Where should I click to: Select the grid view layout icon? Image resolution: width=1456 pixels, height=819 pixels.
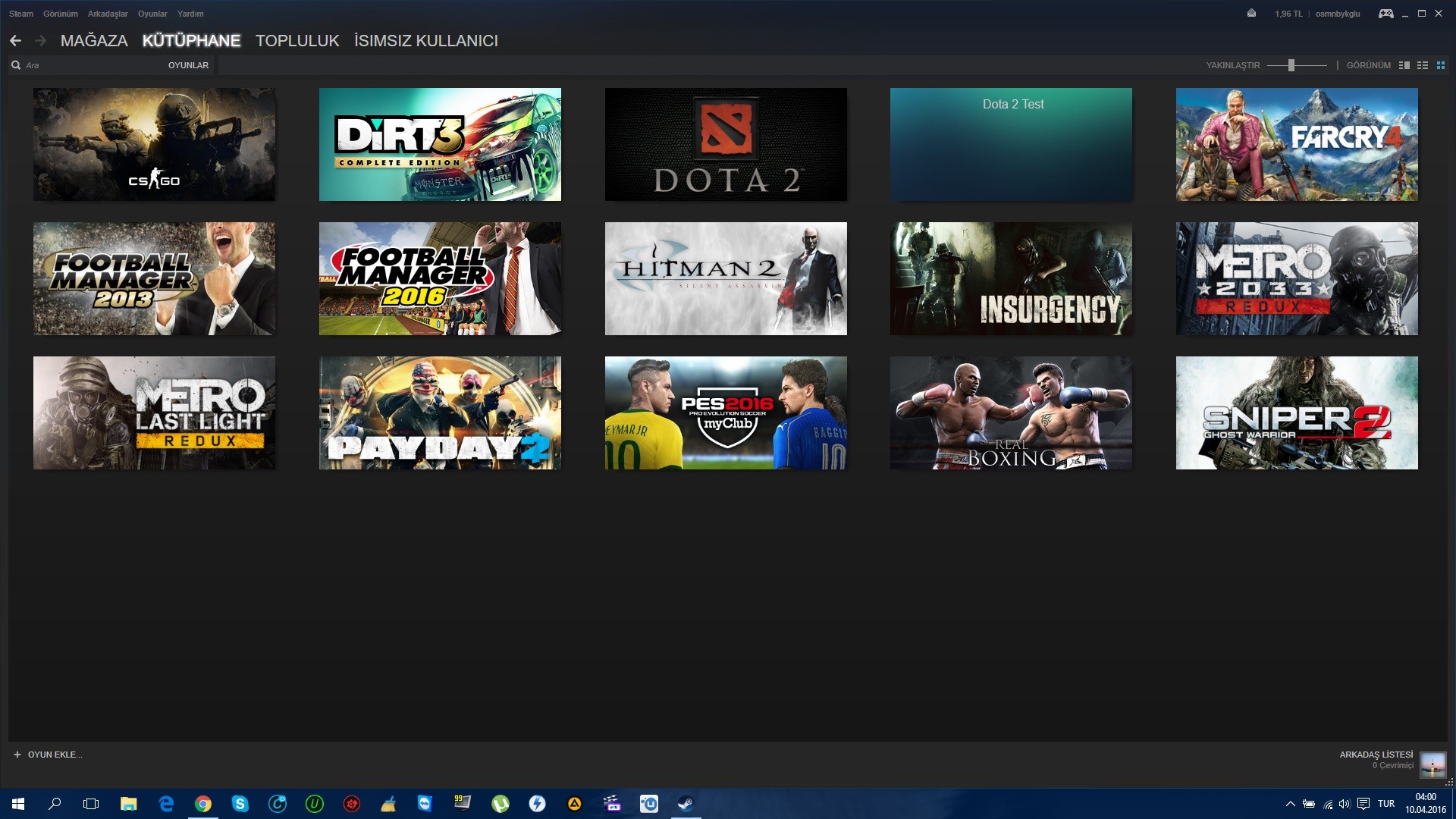(x=1440, y=65)
